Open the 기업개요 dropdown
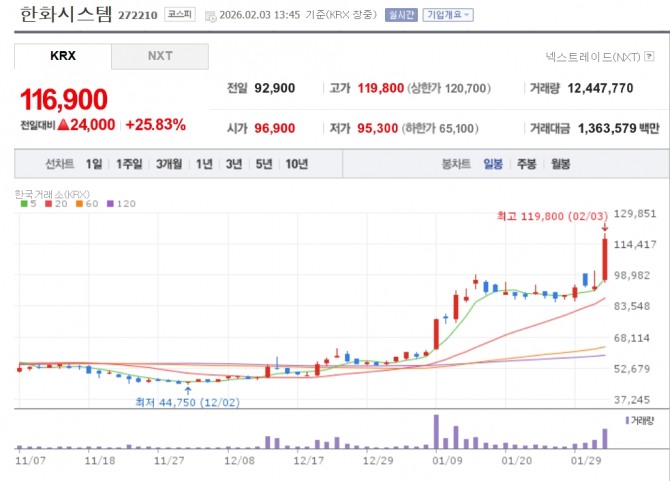 (448, 15)
